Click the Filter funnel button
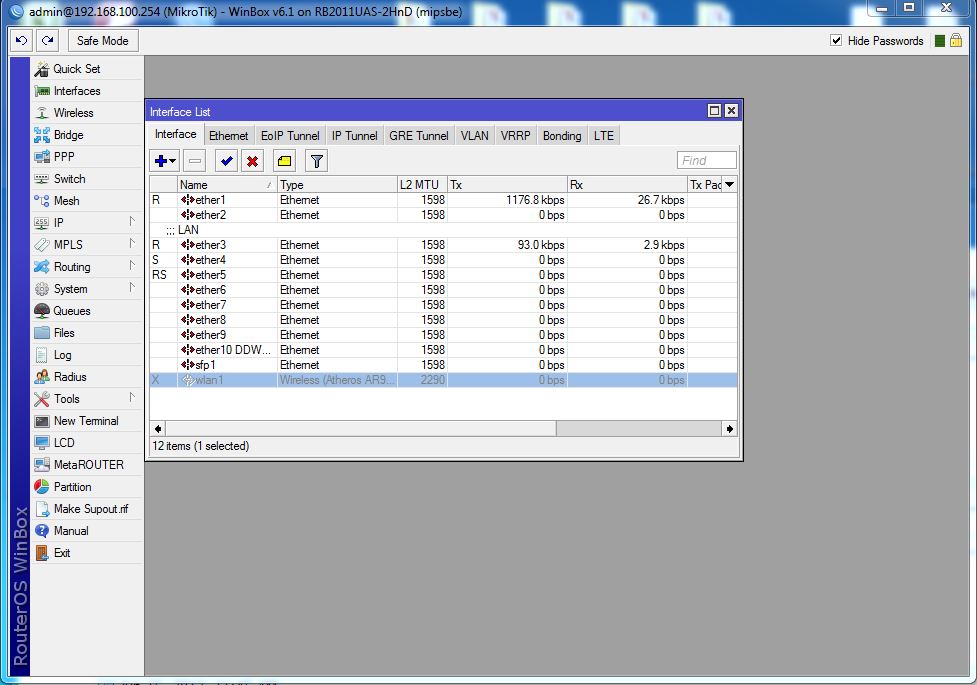Image resolution: width=977 pixels, height=685 pixels. (x=317, y=161)
